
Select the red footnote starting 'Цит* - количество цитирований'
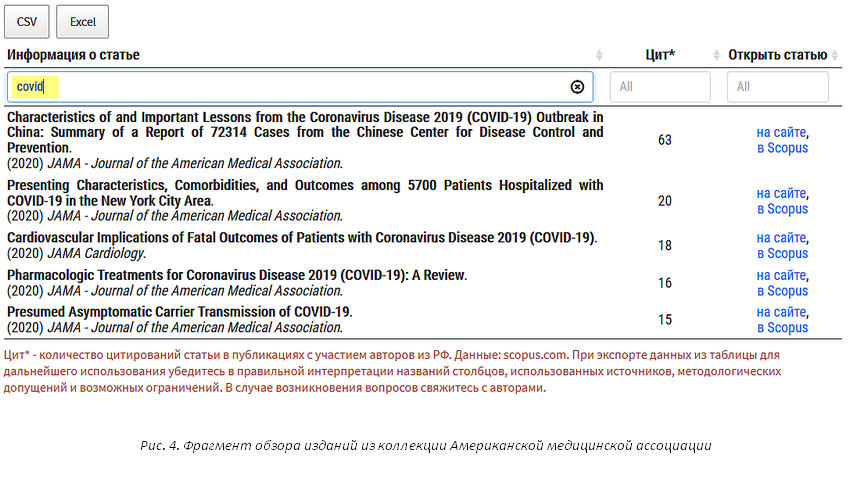[392, 371]
